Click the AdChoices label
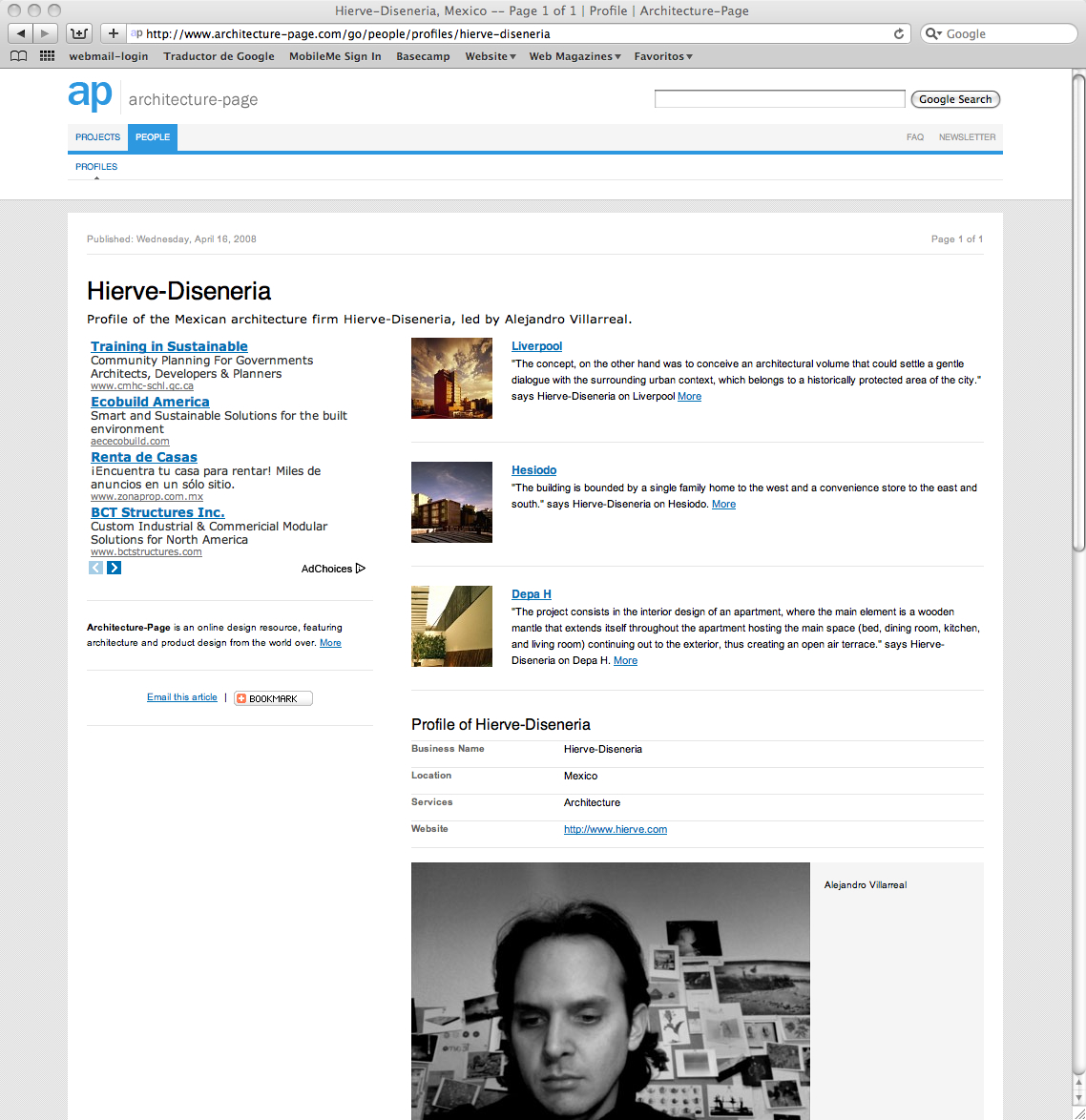The width and height of the screenshot is (1086, 1120). point(326,569)
